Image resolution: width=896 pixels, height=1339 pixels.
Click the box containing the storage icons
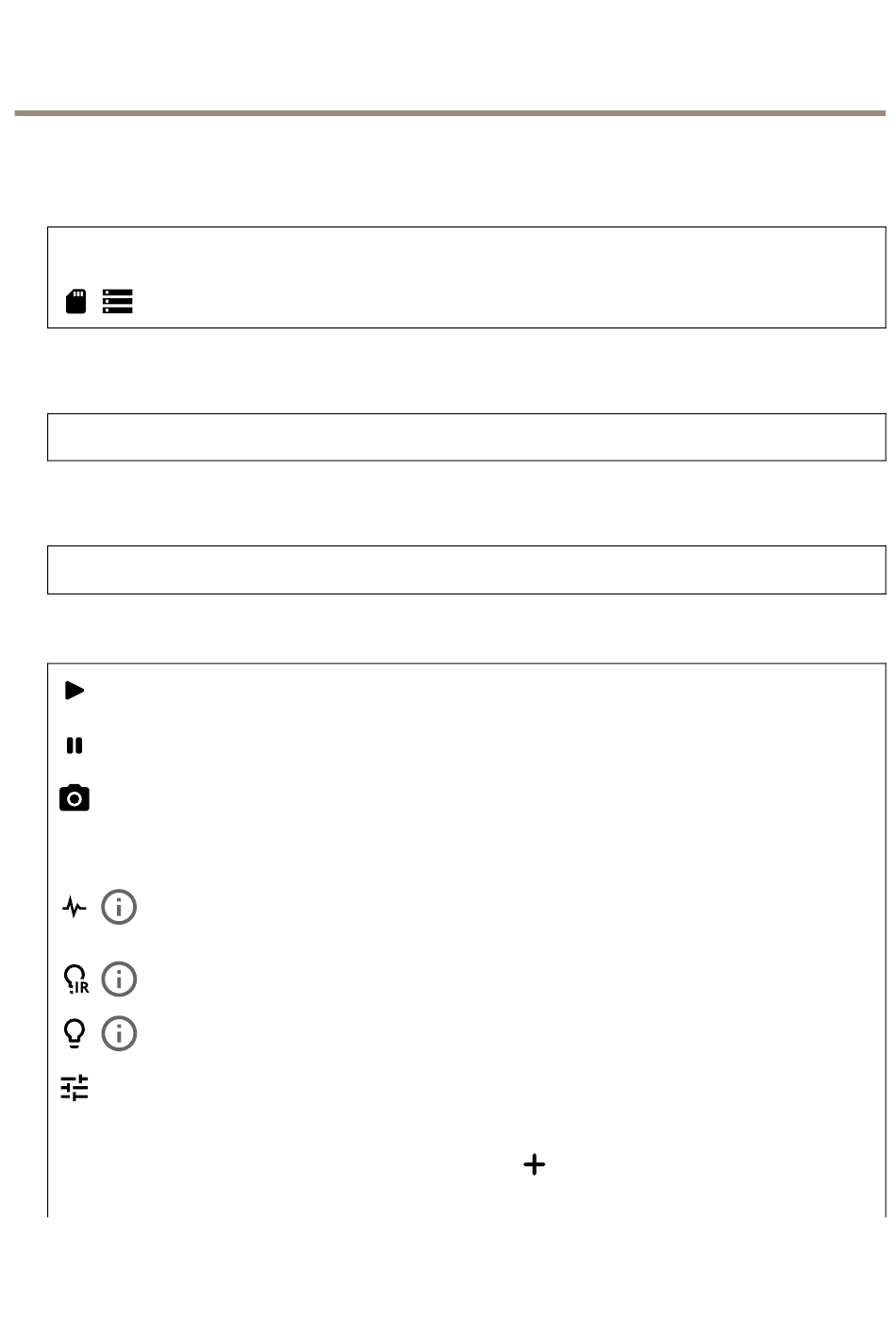(x=467, y=277)
